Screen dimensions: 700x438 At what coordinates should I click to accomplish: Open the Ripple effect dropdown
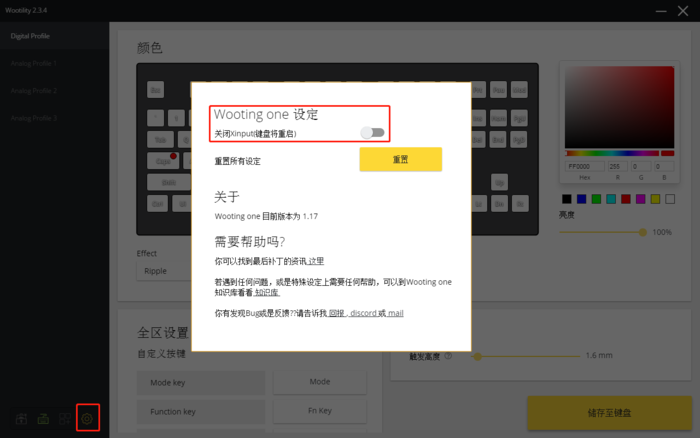(164, 271)
